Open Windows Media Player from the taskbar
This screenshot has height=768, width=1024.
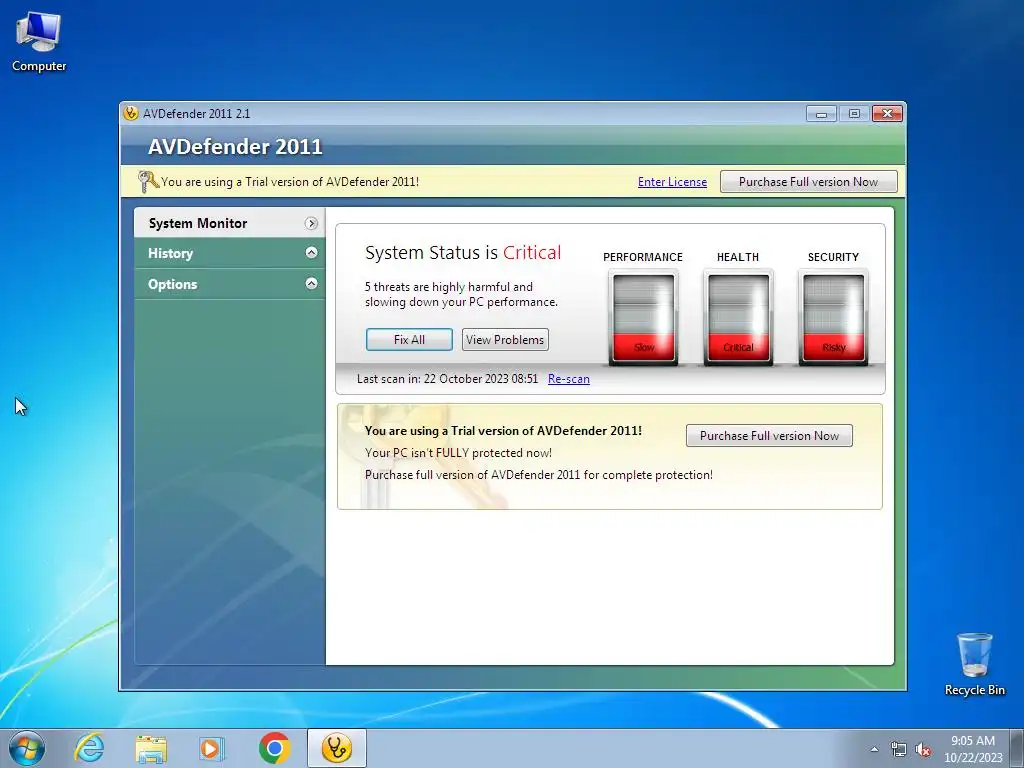click(212, 748)
